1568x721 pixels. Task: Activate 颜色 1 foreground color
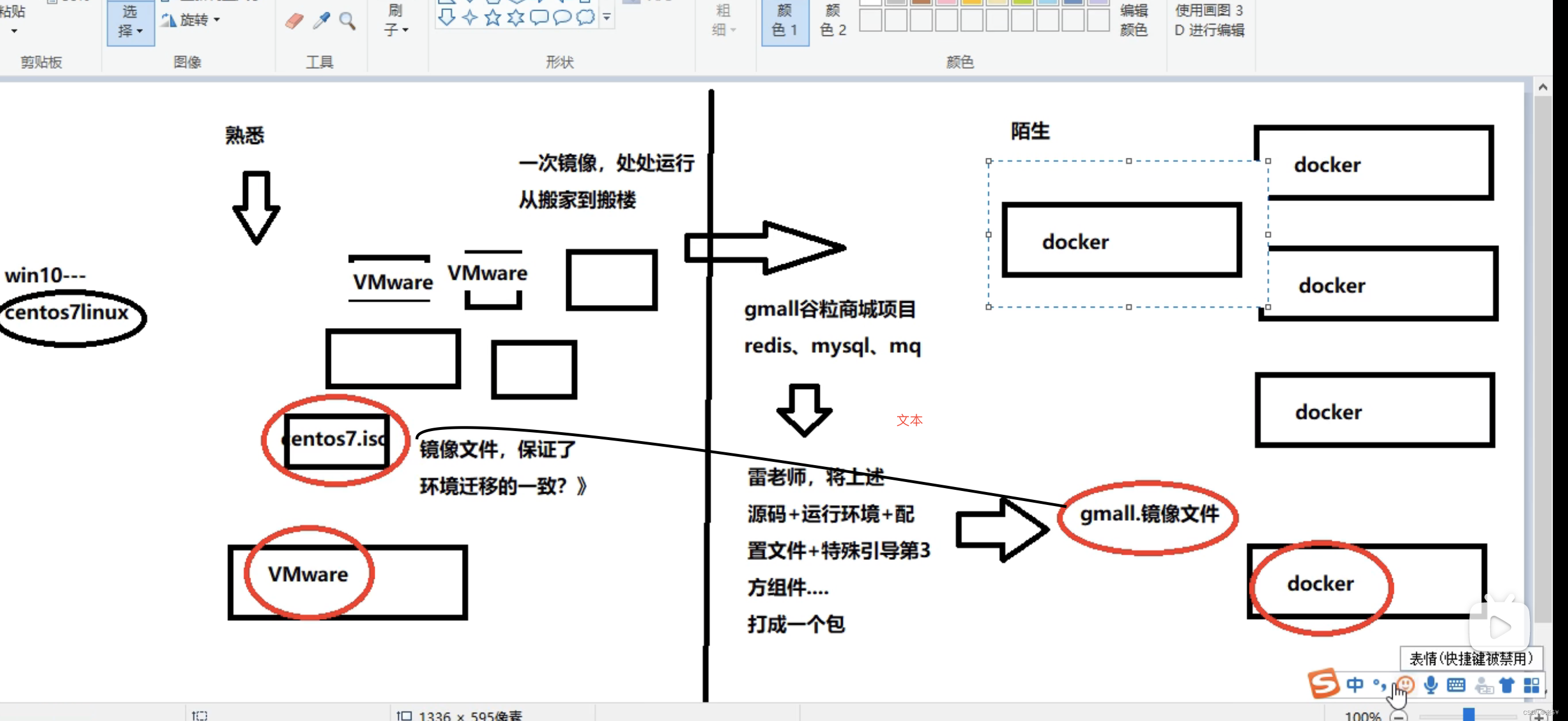click(x=785, y=22)
